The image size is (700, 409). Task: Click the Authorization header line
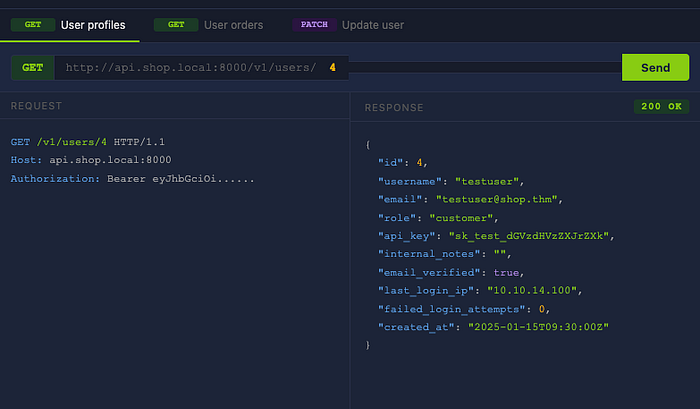[x=133, y=179]
